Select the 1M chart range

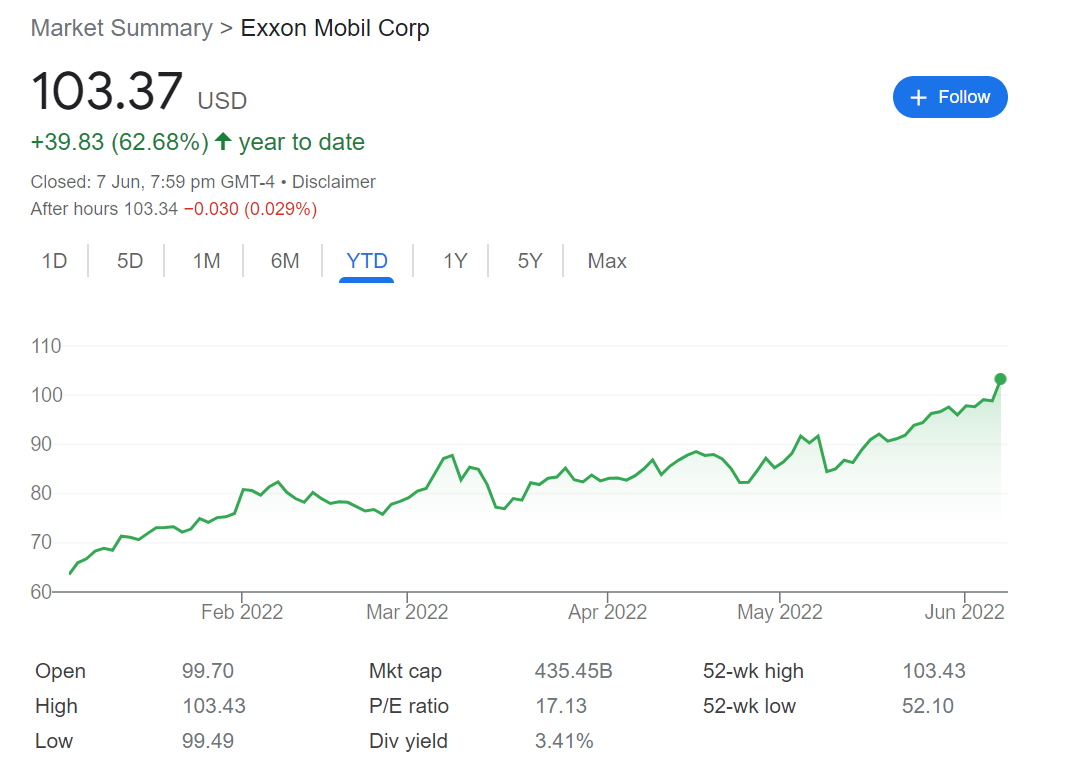tap(206, 261)
